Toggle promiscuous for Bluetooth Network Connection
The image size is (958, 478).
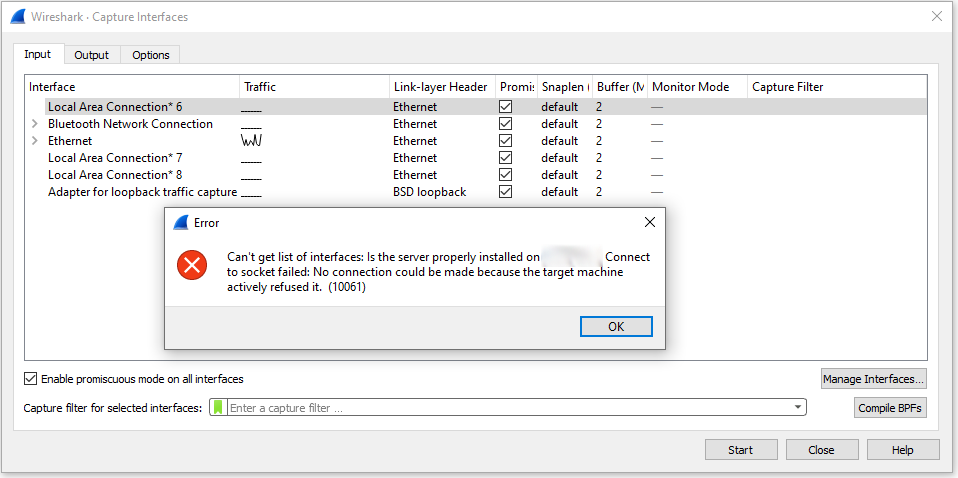click(505, 123)
